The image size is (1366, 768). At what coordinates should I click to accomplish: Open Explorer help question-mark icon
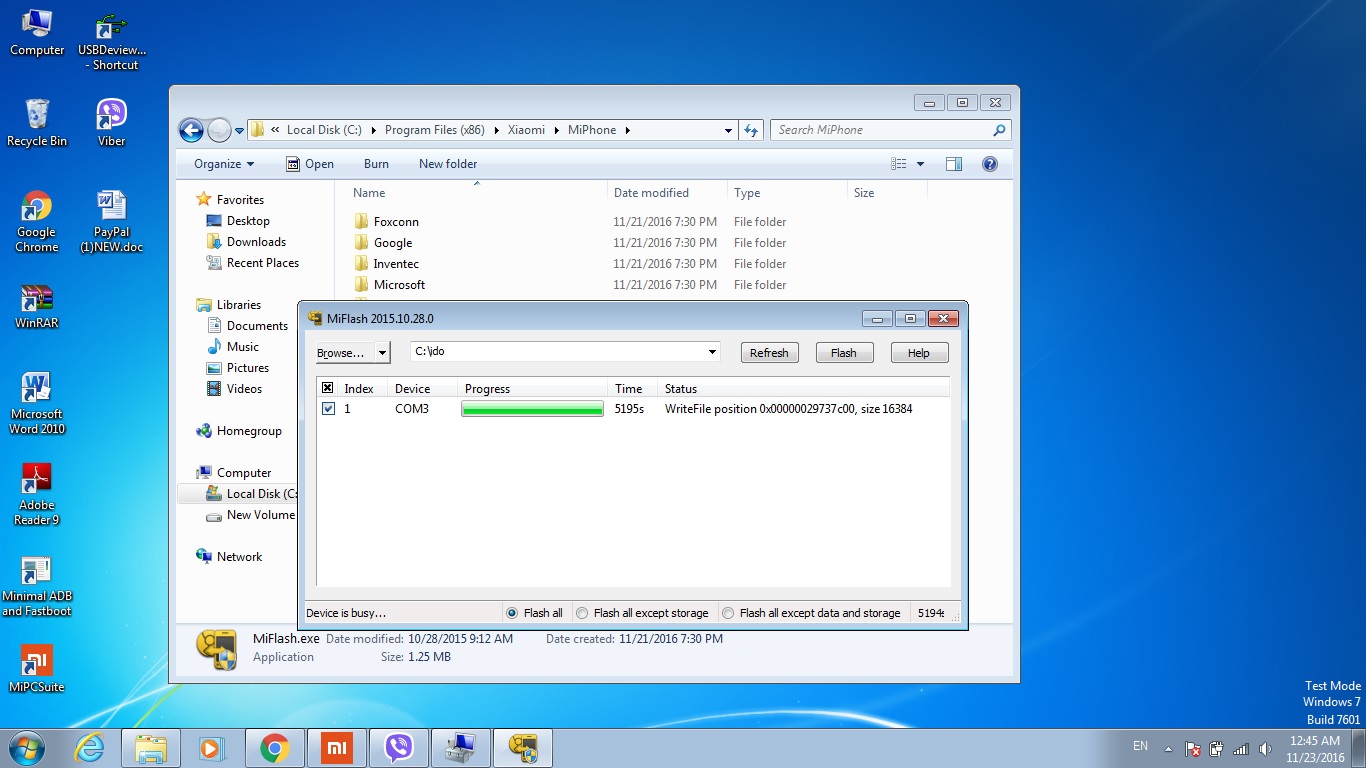pos(990,164)
